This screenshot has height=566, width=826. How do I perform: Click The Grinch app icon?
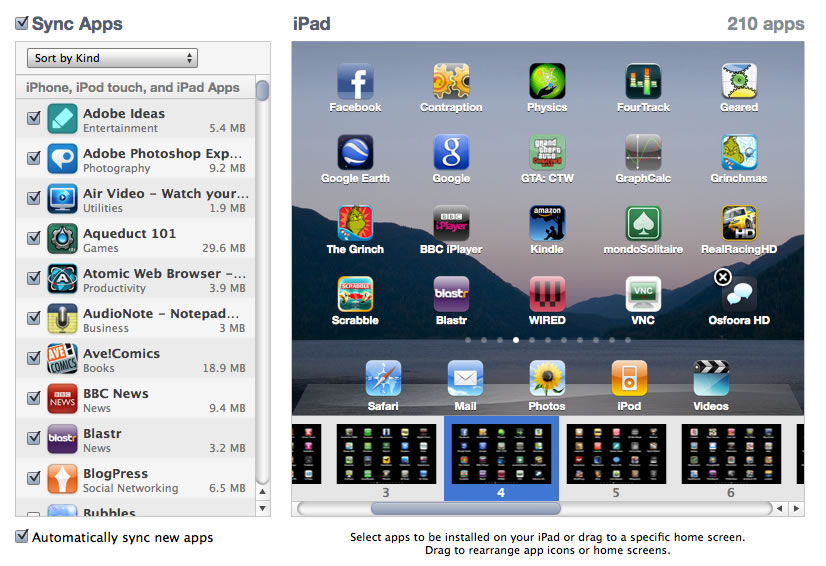pyautogui.click(x=355, y=223)
